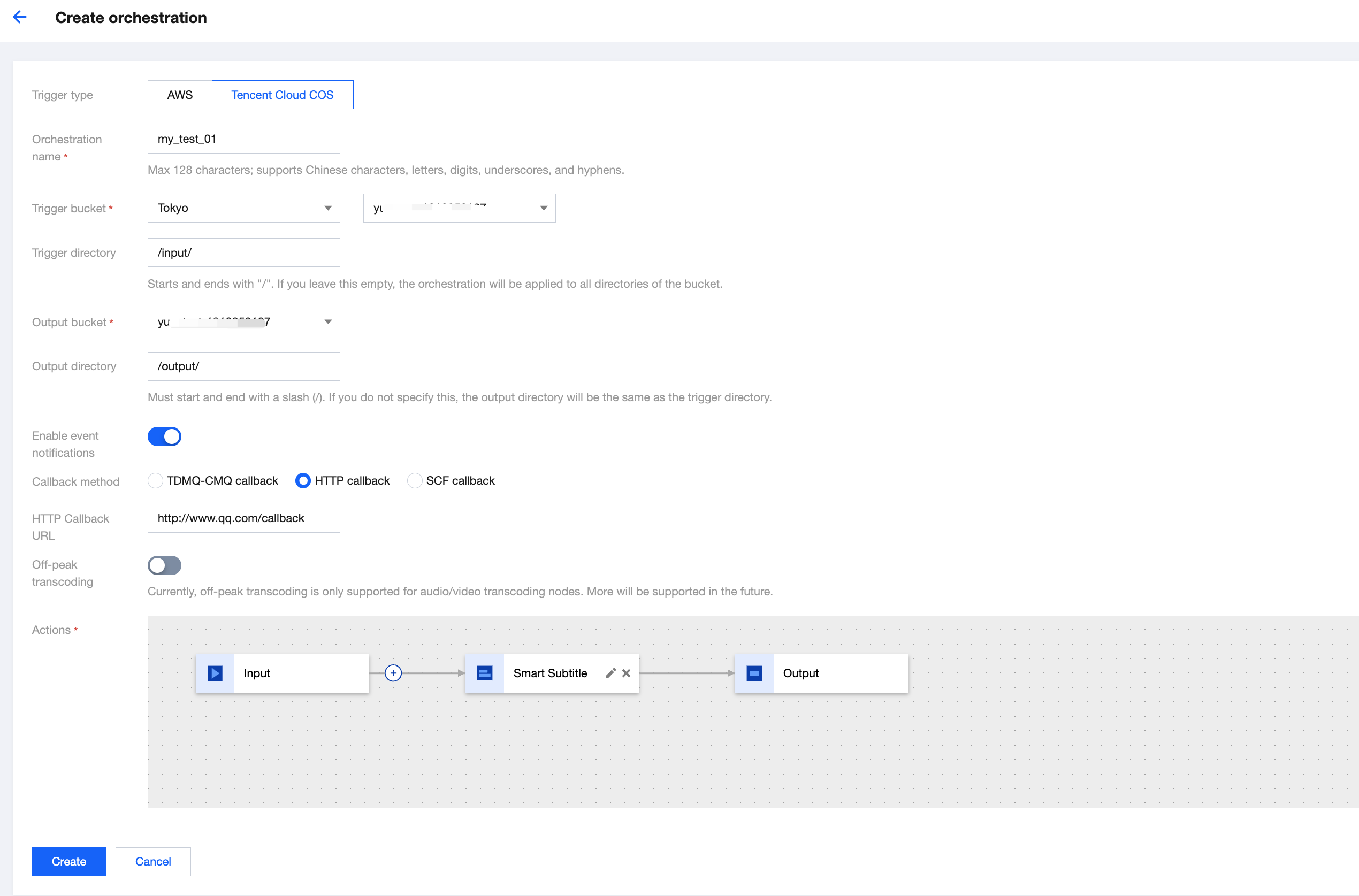Open the Tokyo region dropdown

coord(244,208)
